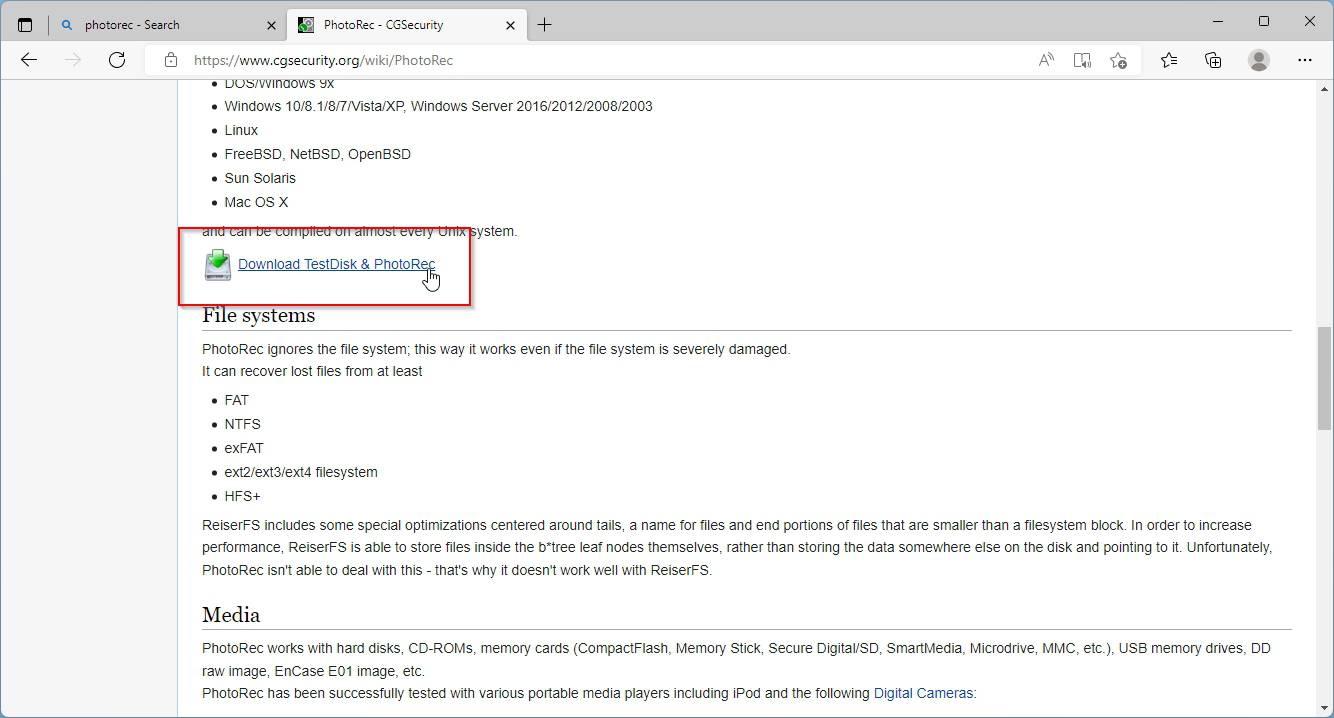Open the Download TestDisk & PhotoRec link
The height and width of the screenshot is (718, 1334).
coord(336,264)
